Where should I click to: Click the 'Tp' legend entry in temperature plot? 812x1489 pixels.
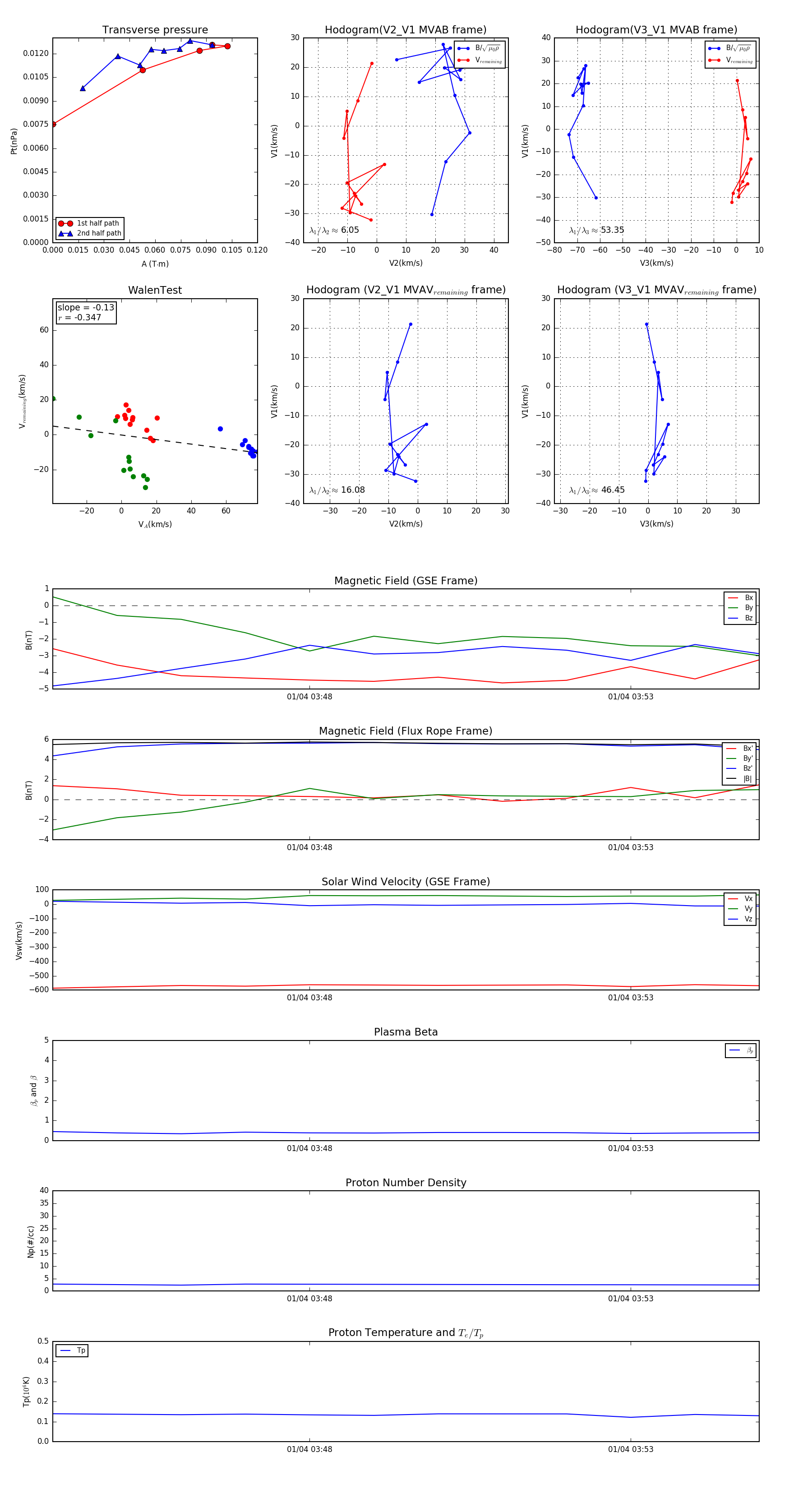point(72,1350)
